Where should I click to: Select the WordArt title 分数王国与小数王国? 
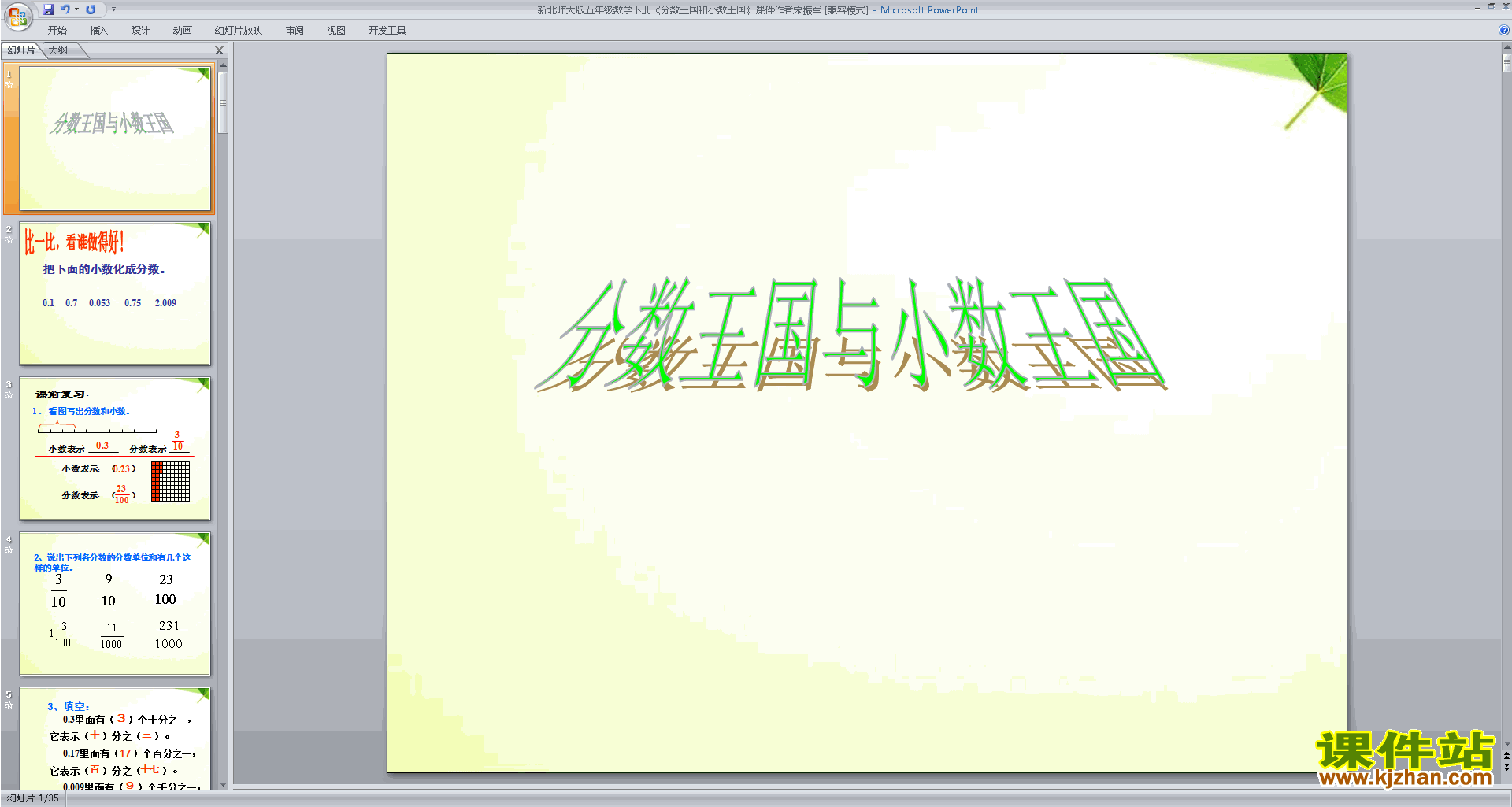850,335
